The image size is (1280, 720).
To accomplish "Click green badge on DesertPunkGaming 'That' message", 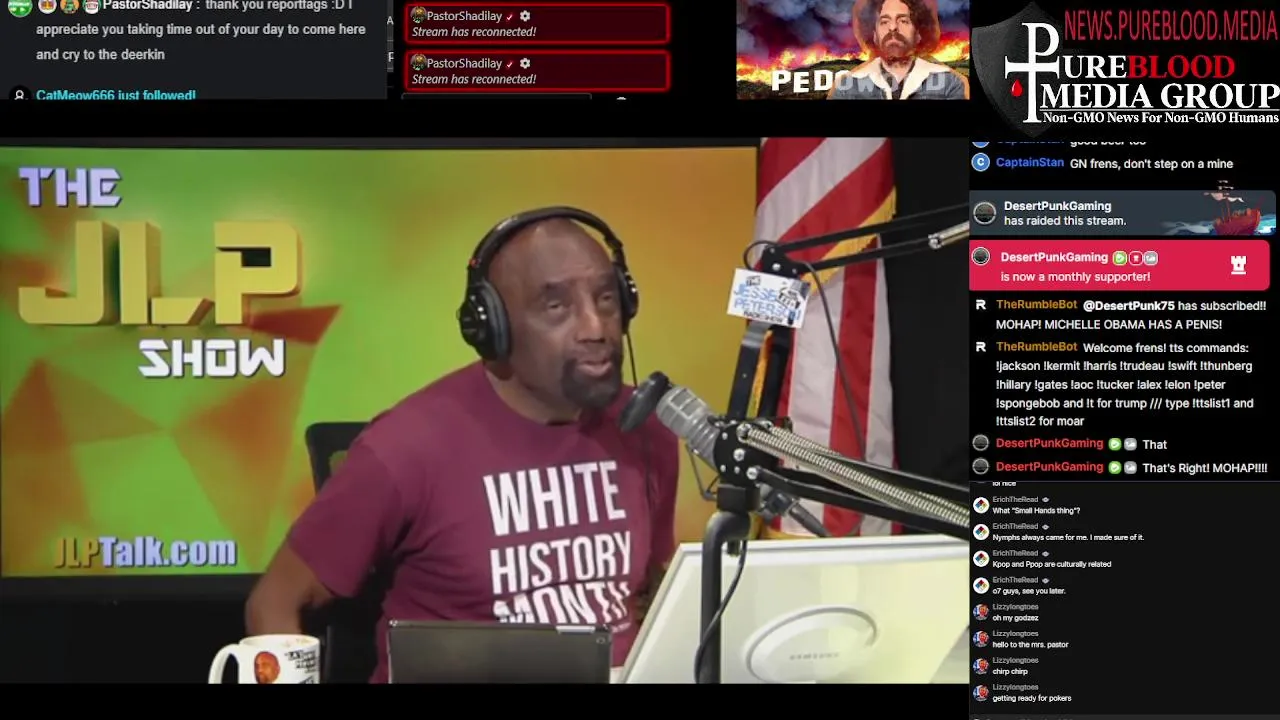I will [1115, 444].
